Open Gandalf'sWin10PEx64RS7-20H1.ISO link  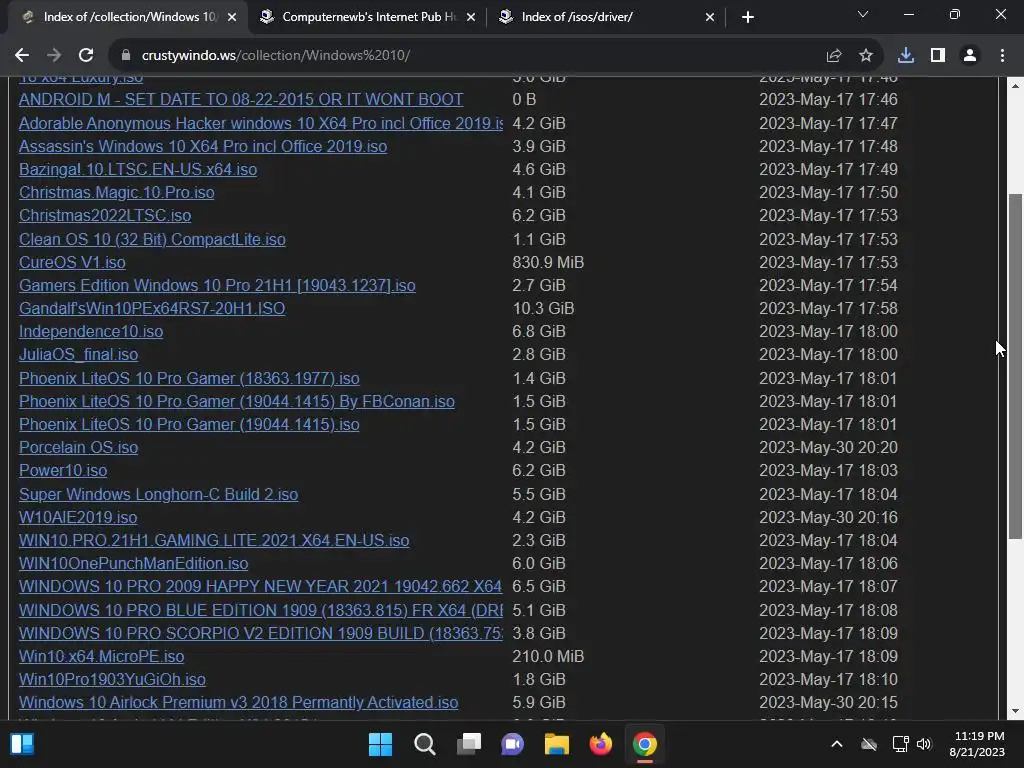(152, 308)
